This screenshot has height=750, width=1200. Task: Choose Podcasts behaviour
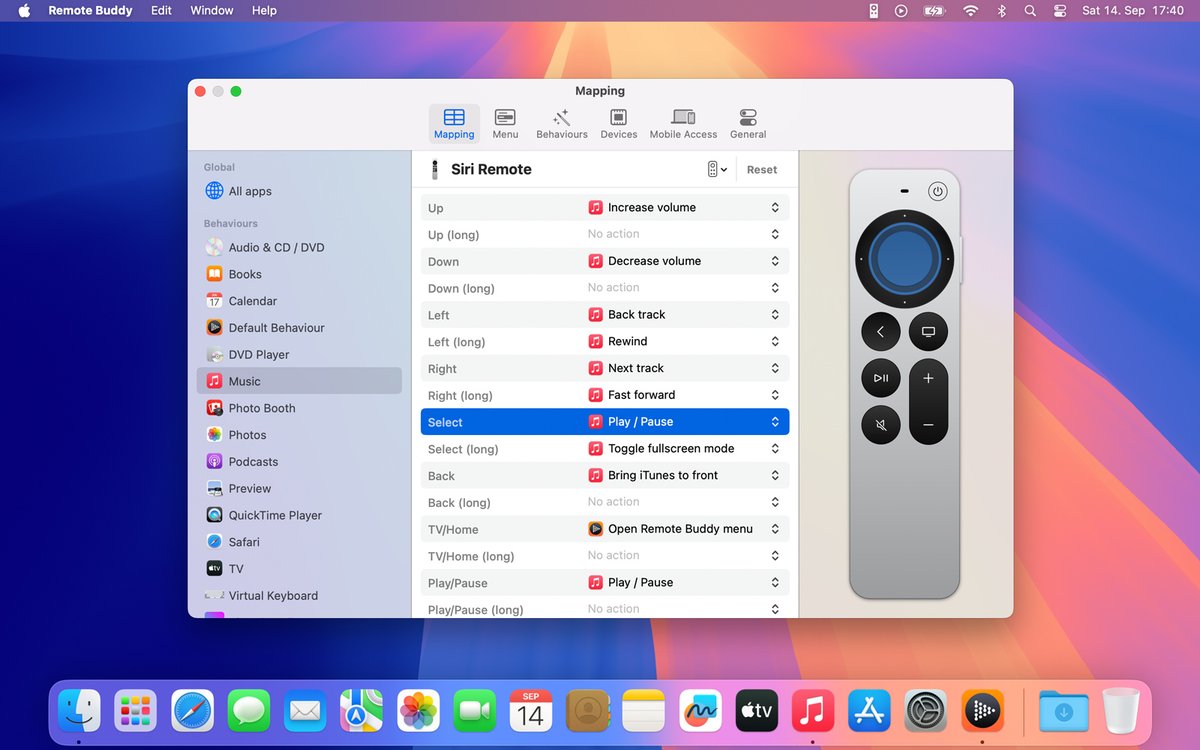[299, 462]
